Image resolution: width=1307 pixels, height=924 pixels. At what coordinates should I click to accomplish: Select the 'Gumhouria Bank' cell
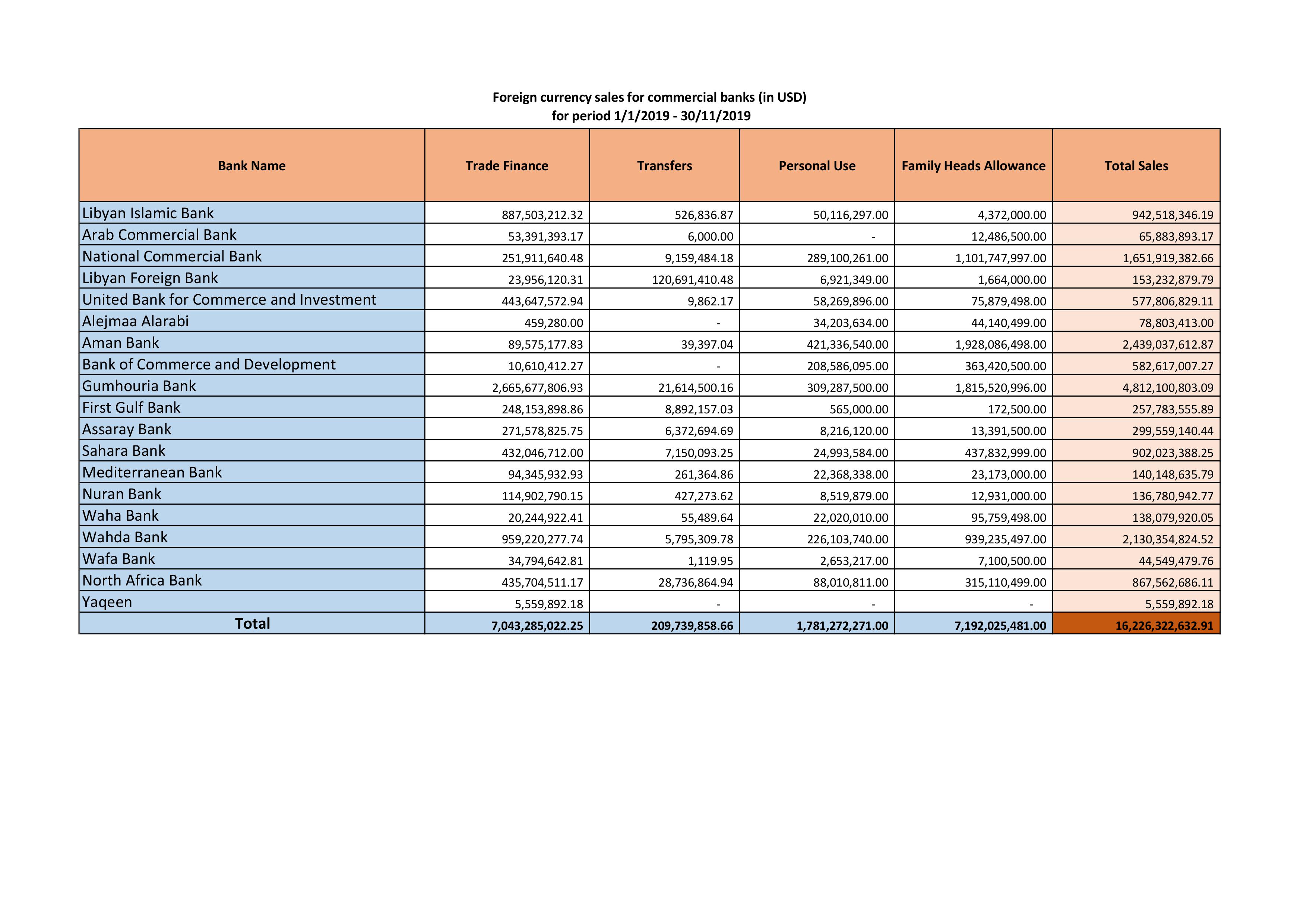(x=251, y=386)
